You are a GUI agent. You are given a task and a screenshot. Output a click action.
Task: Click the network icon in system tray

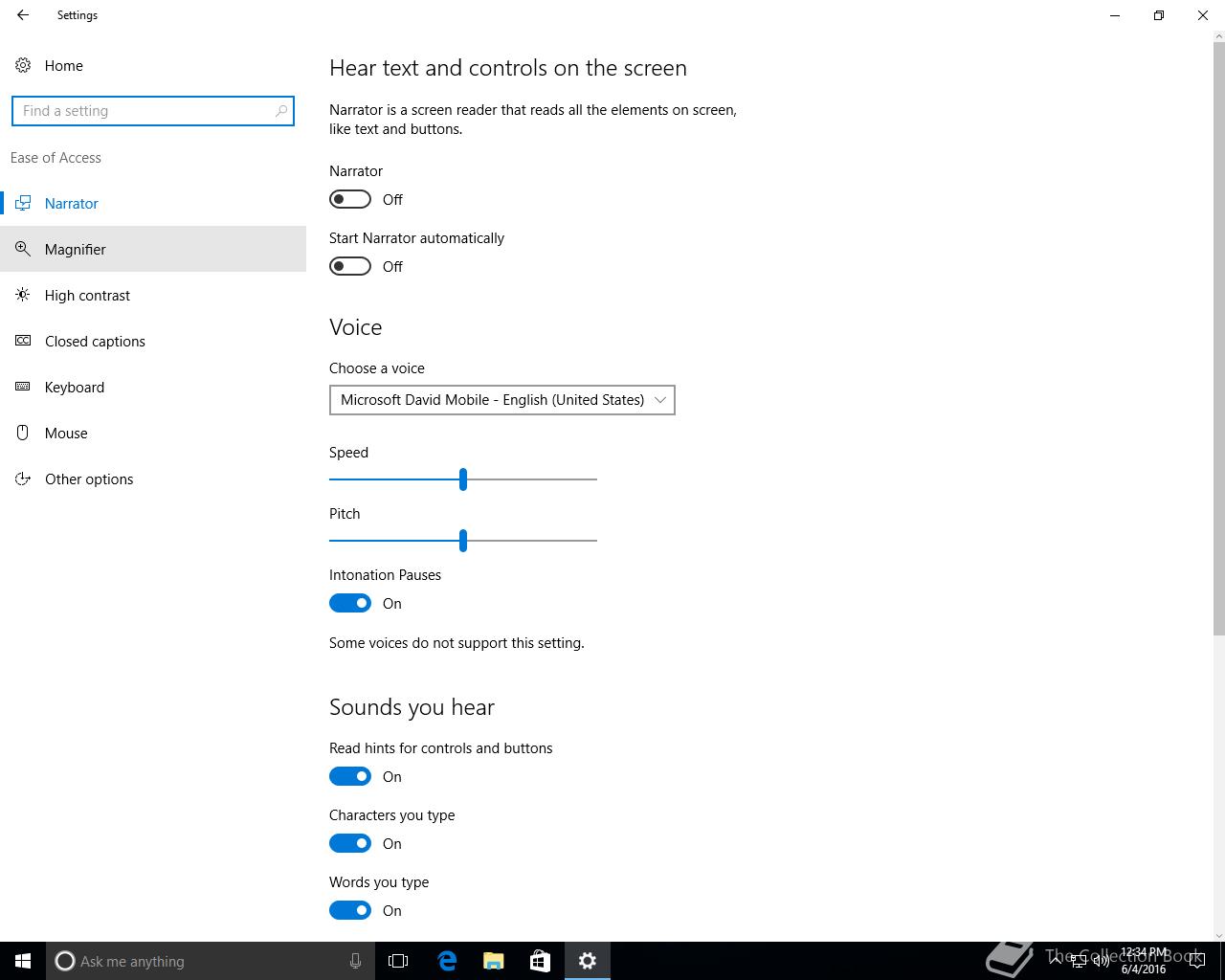[1079, 961]
